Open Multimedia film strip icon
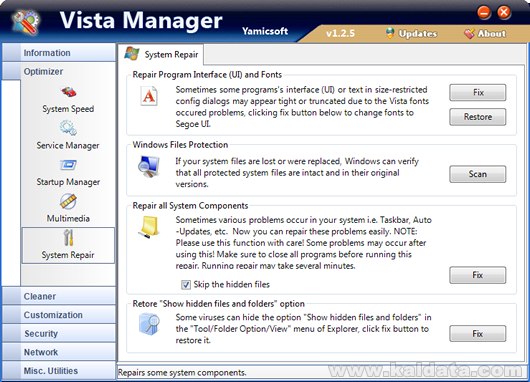The width and height of the screenshot is (530, 382). [68, 201]
